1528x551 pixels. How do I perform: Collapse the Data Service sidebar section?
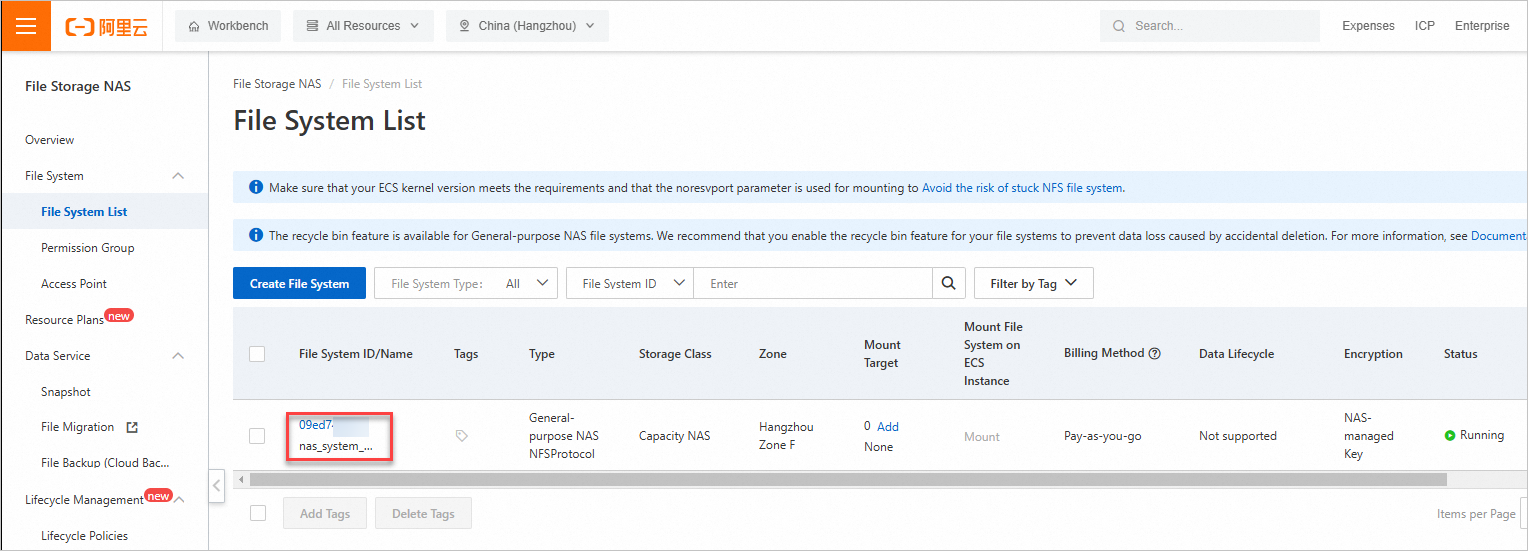(x=178, y=356)
